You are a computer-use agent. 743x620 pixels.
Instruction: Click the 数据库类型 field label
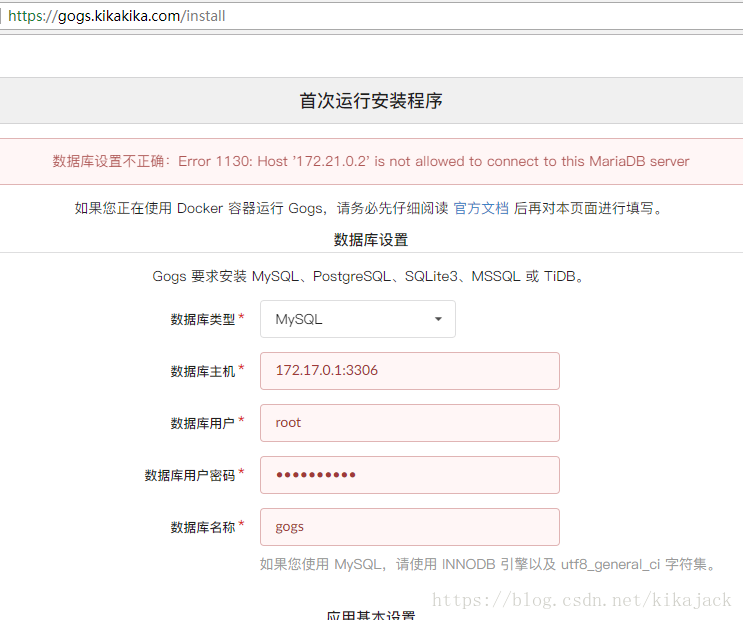click(x=203, y=319)
